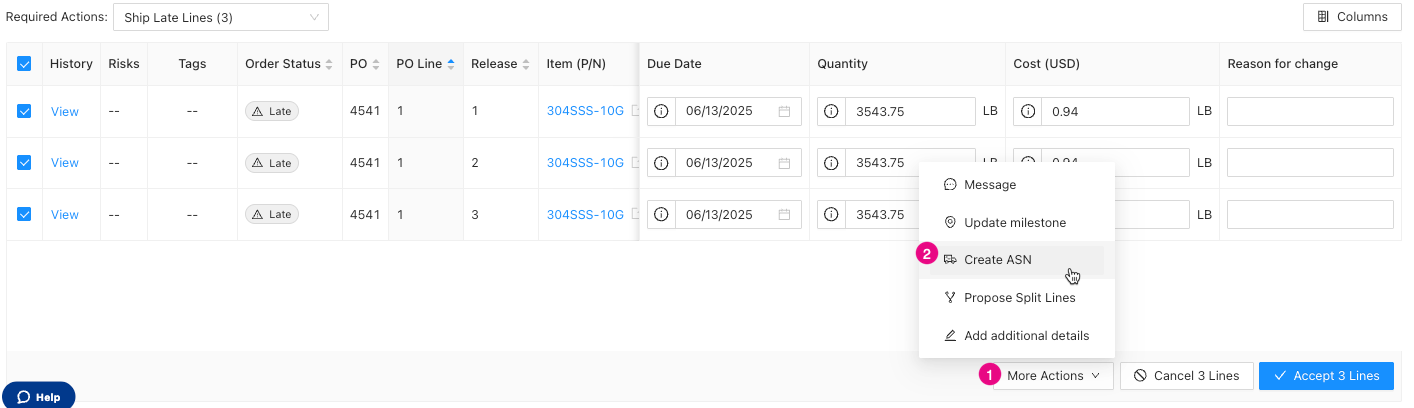This screenshot has height=408, width=1414.
Task: Click Due Date info icon, Release 2 row
Action: click(662, 163)
